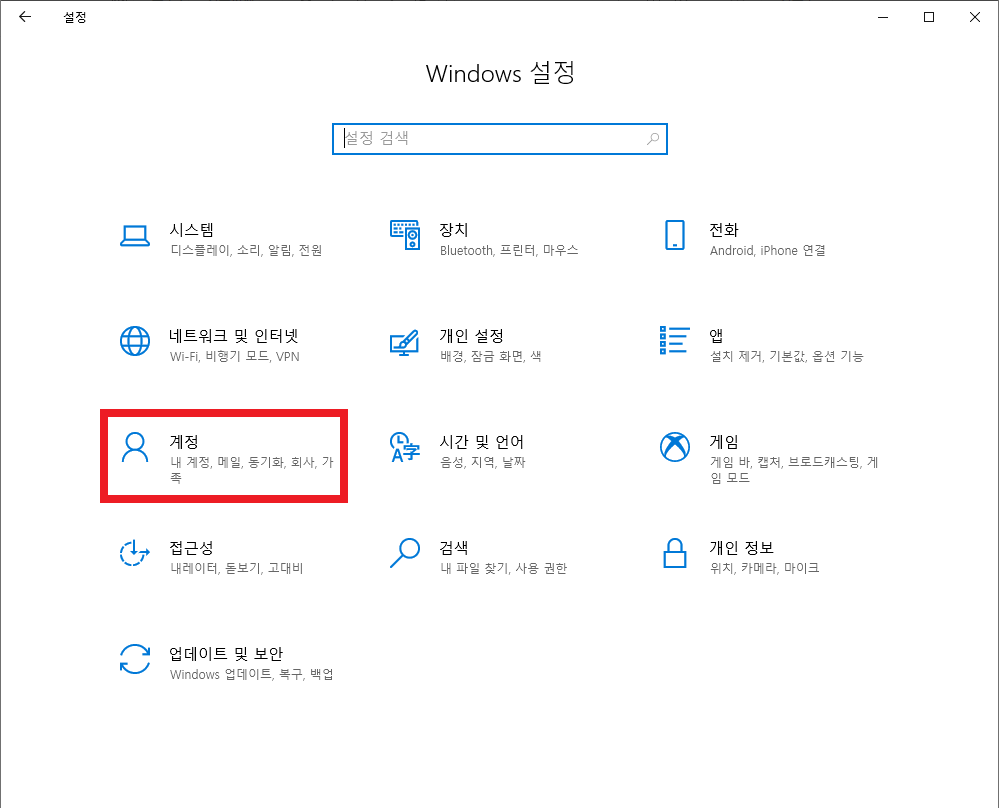Screen dimensions: 999x808
Task: Select the 장치 heading
Action: (454, 229)
